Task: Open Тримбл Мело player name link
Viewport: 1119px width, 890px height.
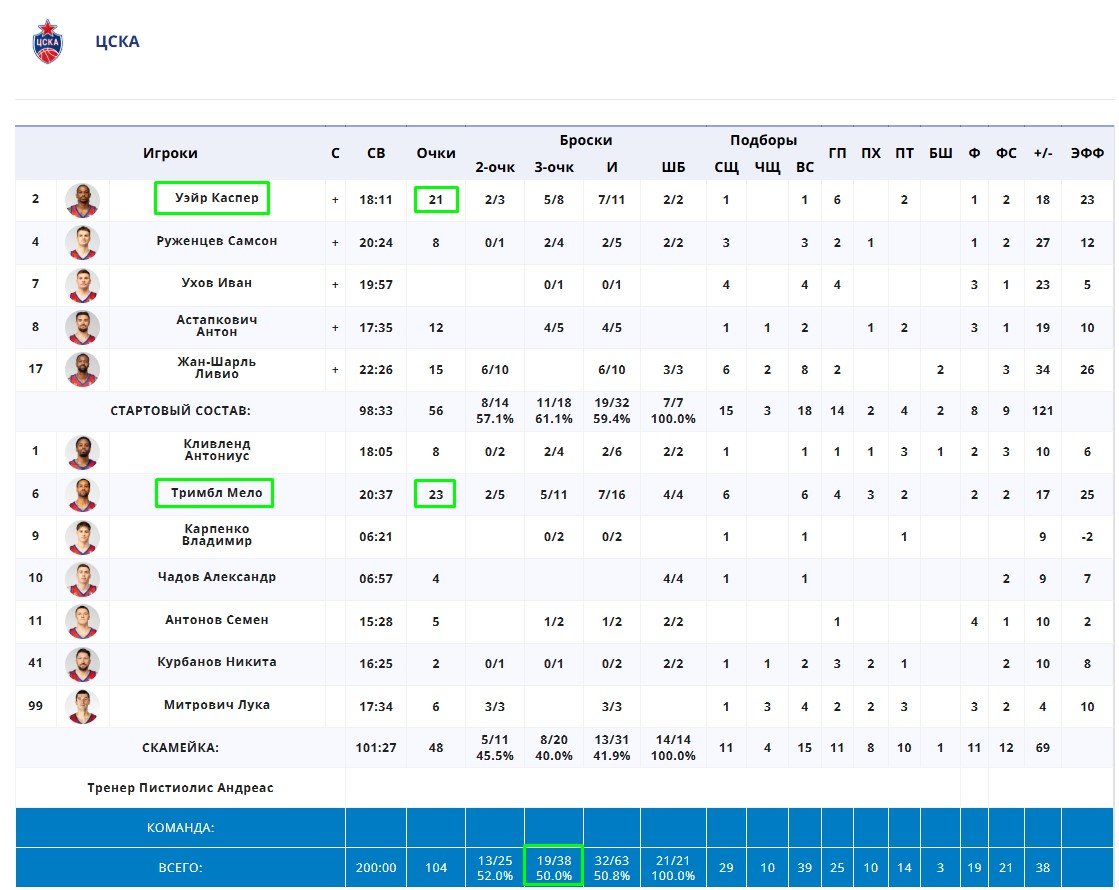Action: tap(214, 493)
